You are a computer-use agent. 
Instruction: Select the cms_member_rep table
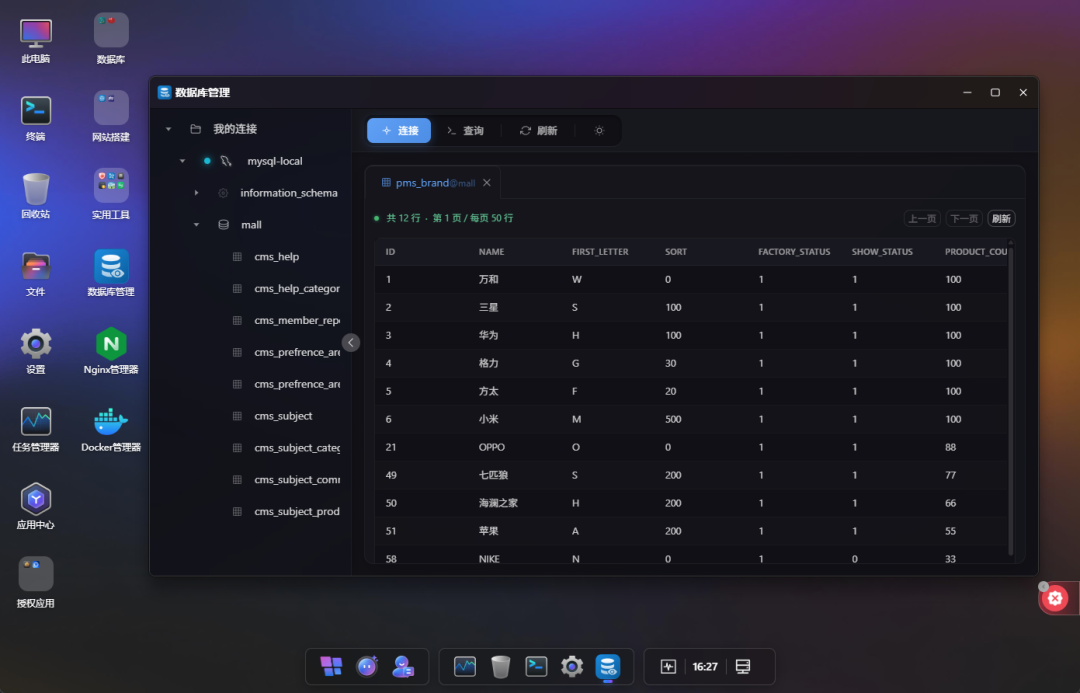pos(297,320)
